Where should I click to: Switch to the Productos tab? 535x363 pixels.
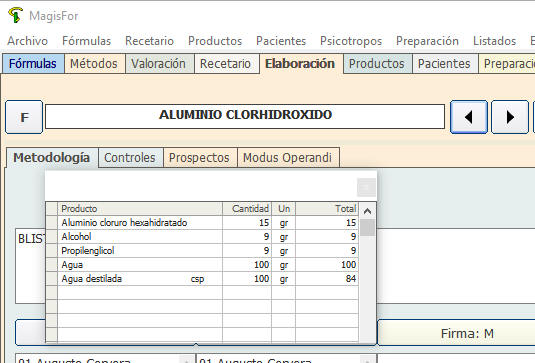377,64
